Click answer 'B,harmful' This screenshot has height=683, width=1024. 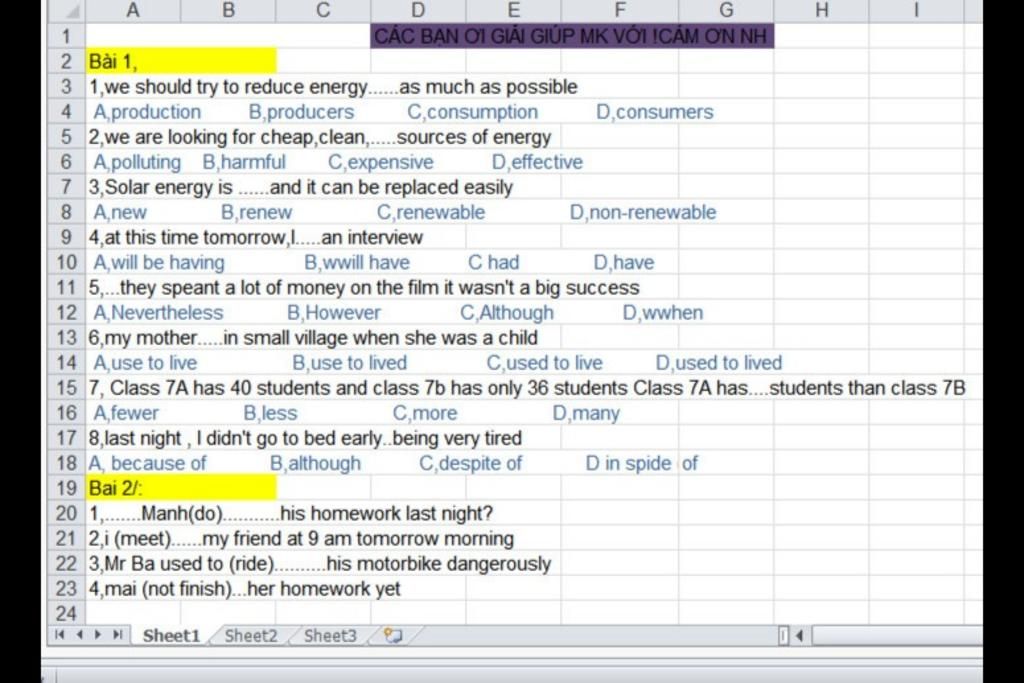[x=244, y=162]
